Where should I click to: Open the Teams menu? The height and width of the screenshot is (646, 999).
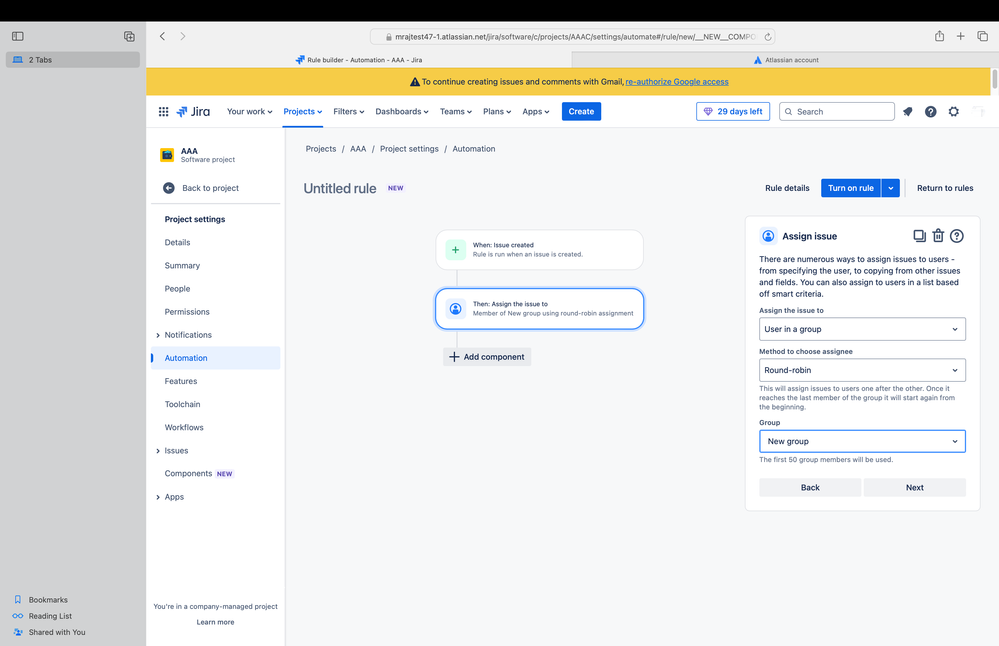456,111
